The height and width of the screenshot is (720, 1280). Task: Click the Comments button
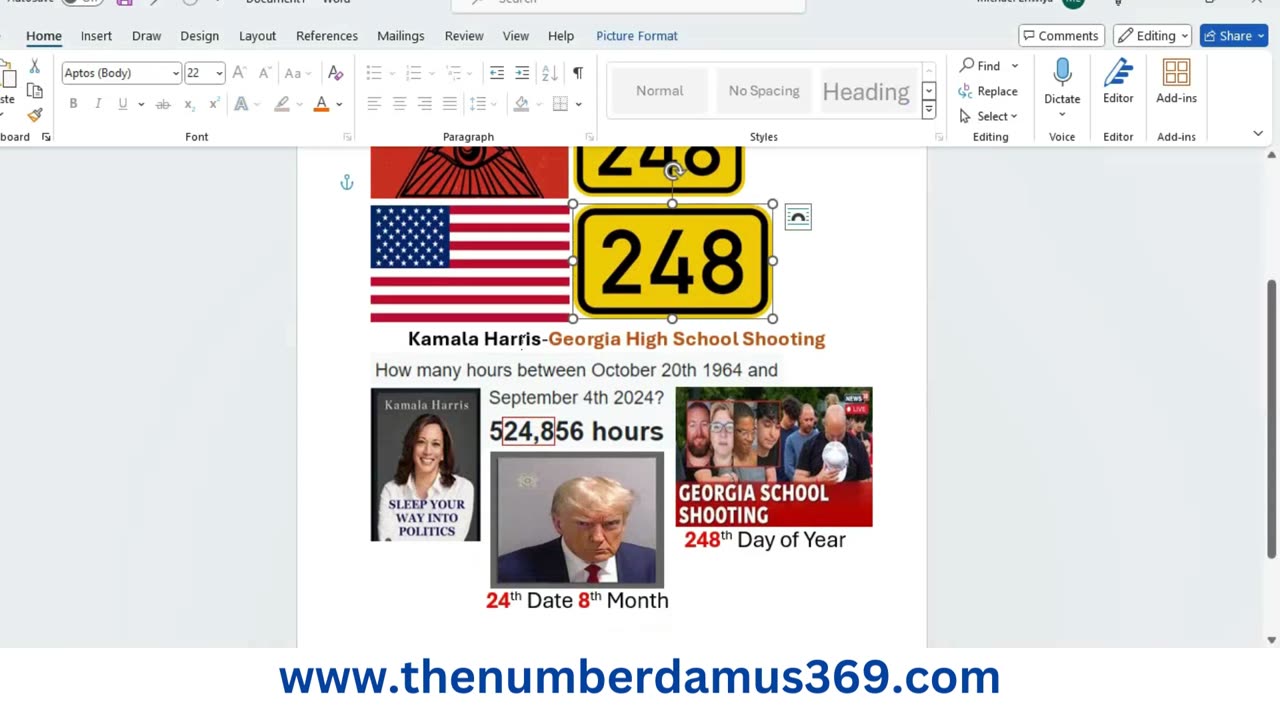1060,35
